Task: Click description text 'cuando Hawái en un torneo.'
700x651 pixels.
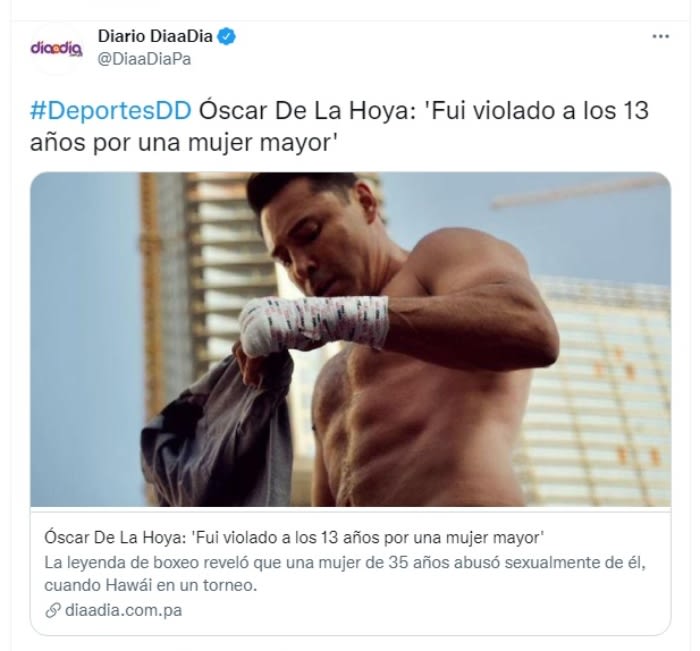Action: click(x=150, y=585)
